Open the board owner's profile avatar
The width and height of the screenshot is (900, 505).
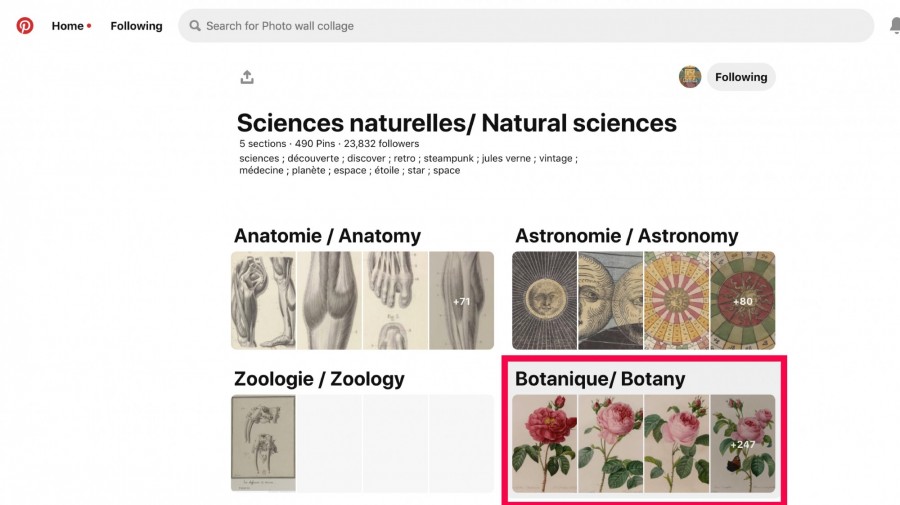[690, 77]
